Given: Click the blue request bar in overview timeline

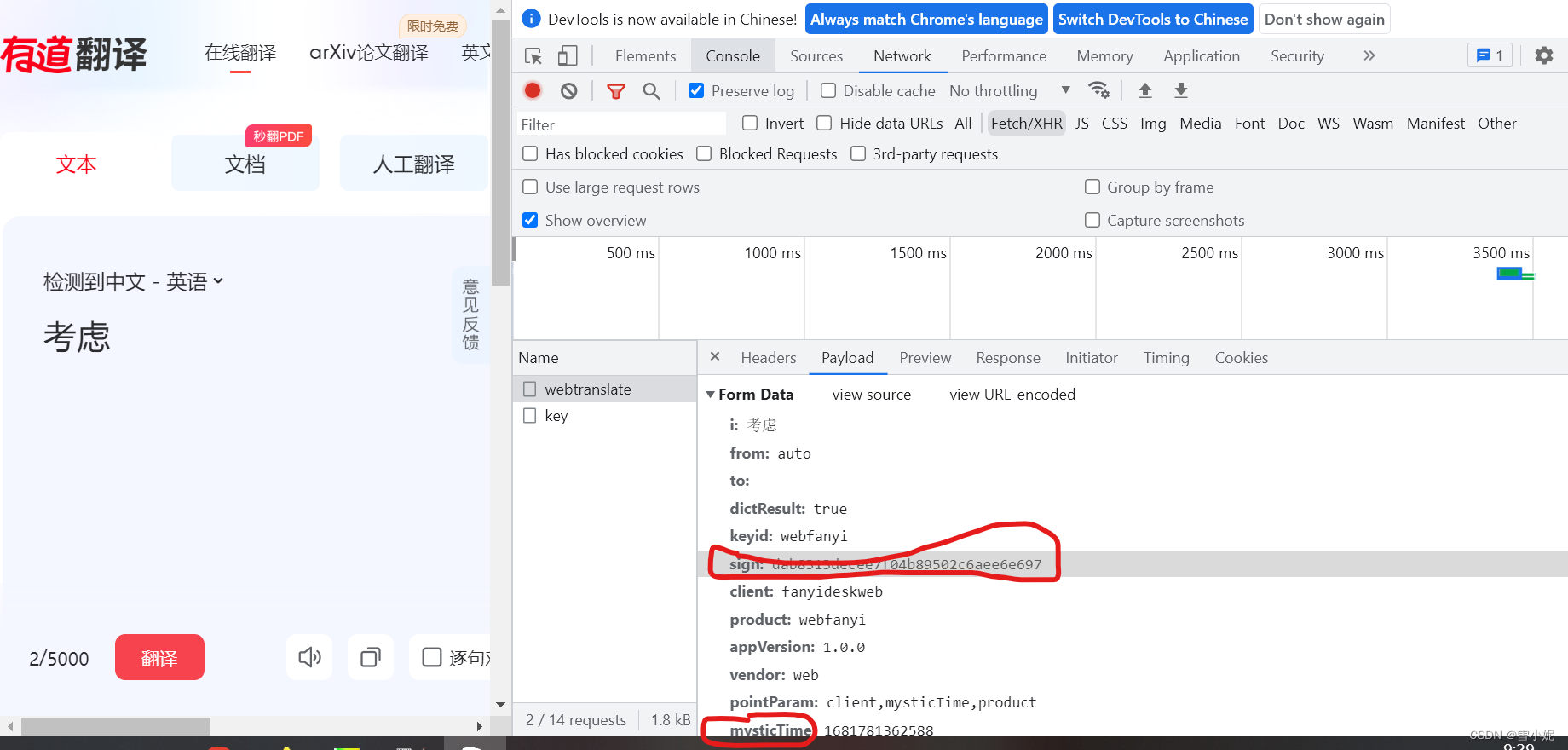Looking at the screenshot, I should pos(1509,273).
